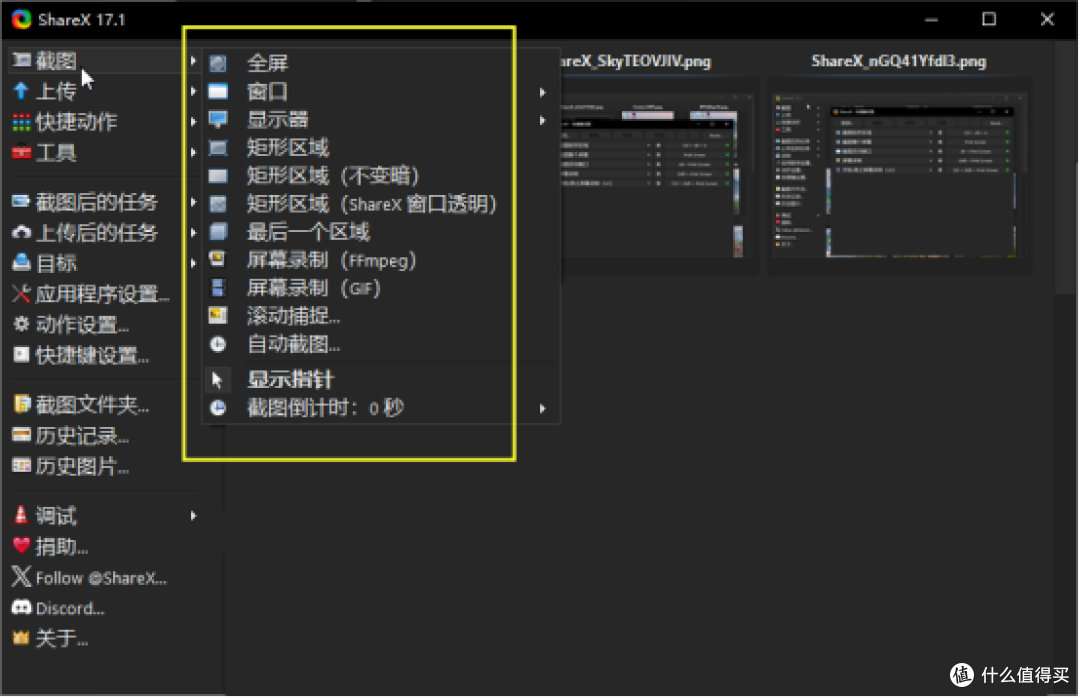Click the 调试 traffic cone icon
The height and width of the screenshot is (698, 1080).
click(x=21, y=515)
